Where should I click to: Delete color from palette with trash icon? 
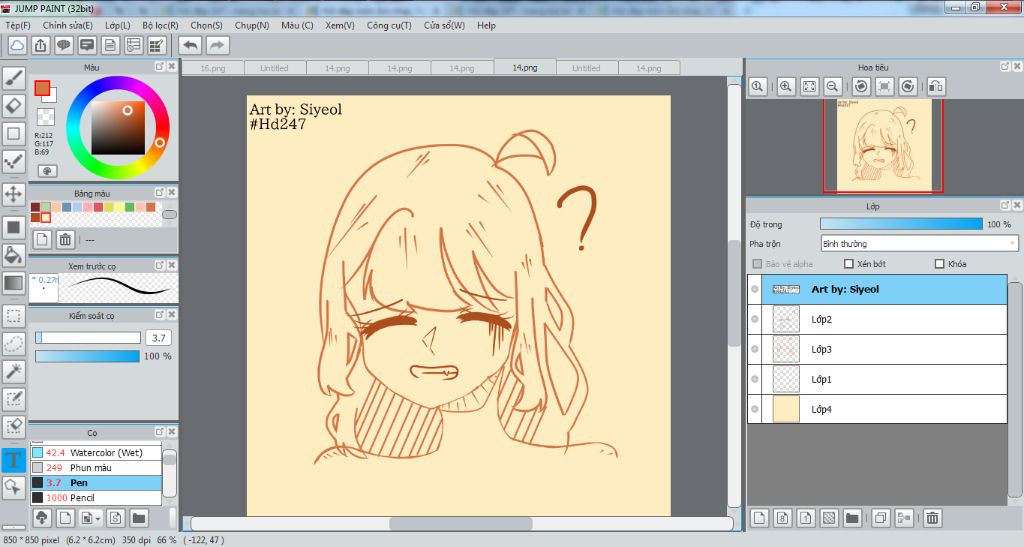coord(65,240)
